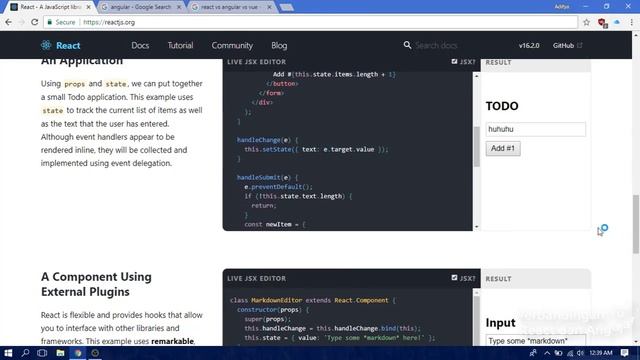Switch to the react vs angular vs vue tab
Image resolution: width=640 pixels, height=360 pixels.
[230, 7]
